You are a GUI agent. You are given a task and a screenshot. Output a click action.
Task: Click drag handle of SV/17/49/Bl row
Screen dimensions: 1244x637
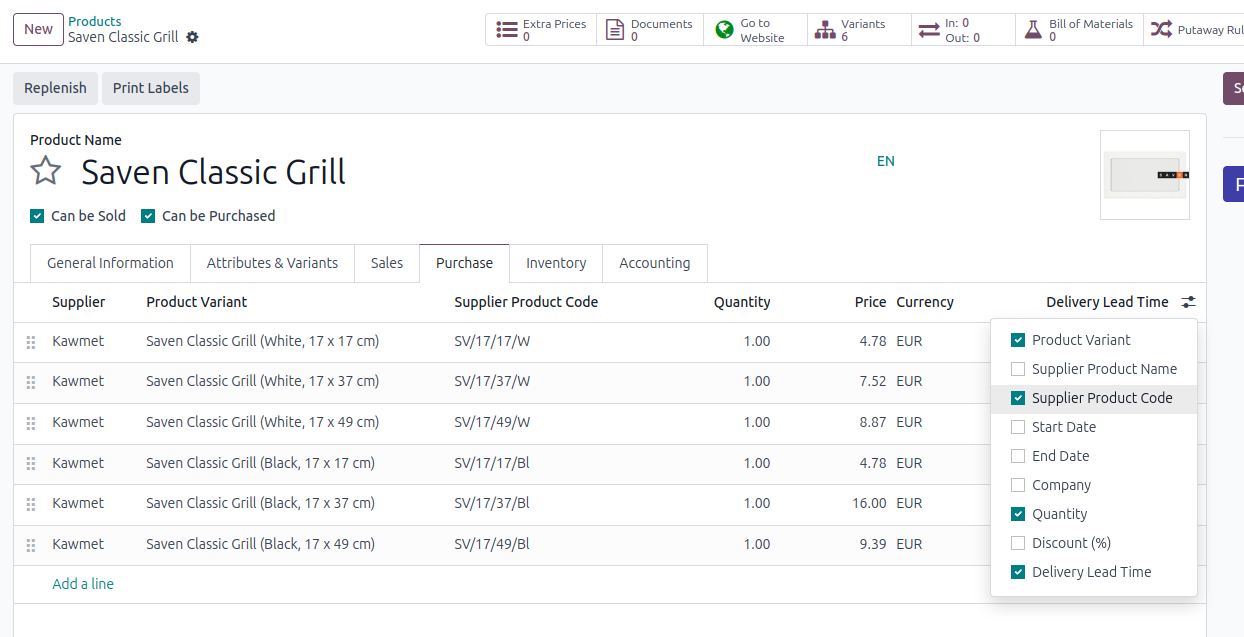point(31,545)
